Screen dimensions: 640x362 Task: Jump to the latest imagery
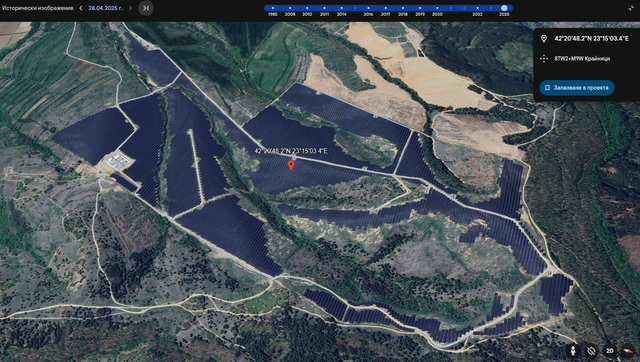point(146,8)
